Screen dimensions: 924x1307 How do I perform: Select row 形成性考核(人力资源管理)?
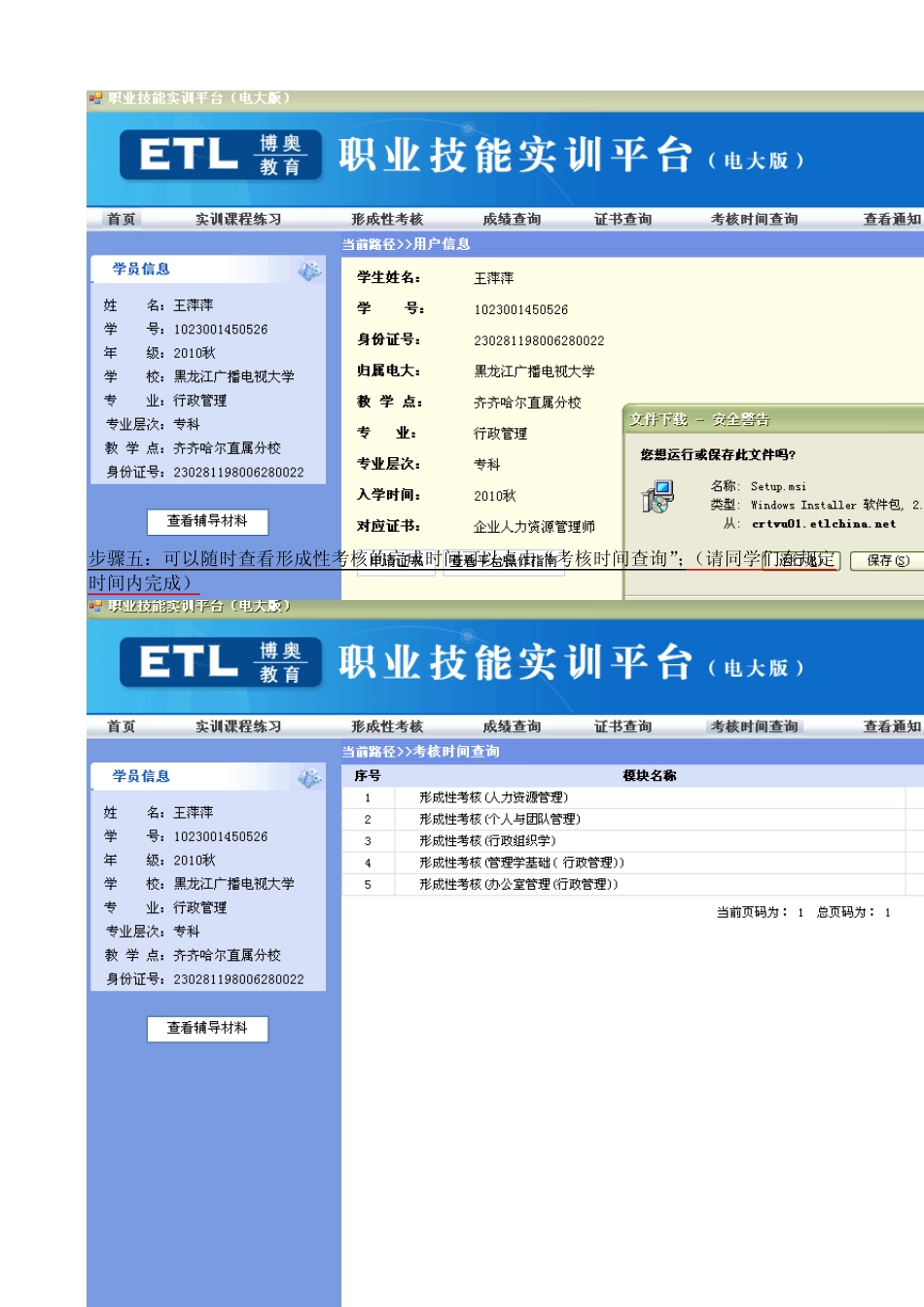click(x=623, y=797)
